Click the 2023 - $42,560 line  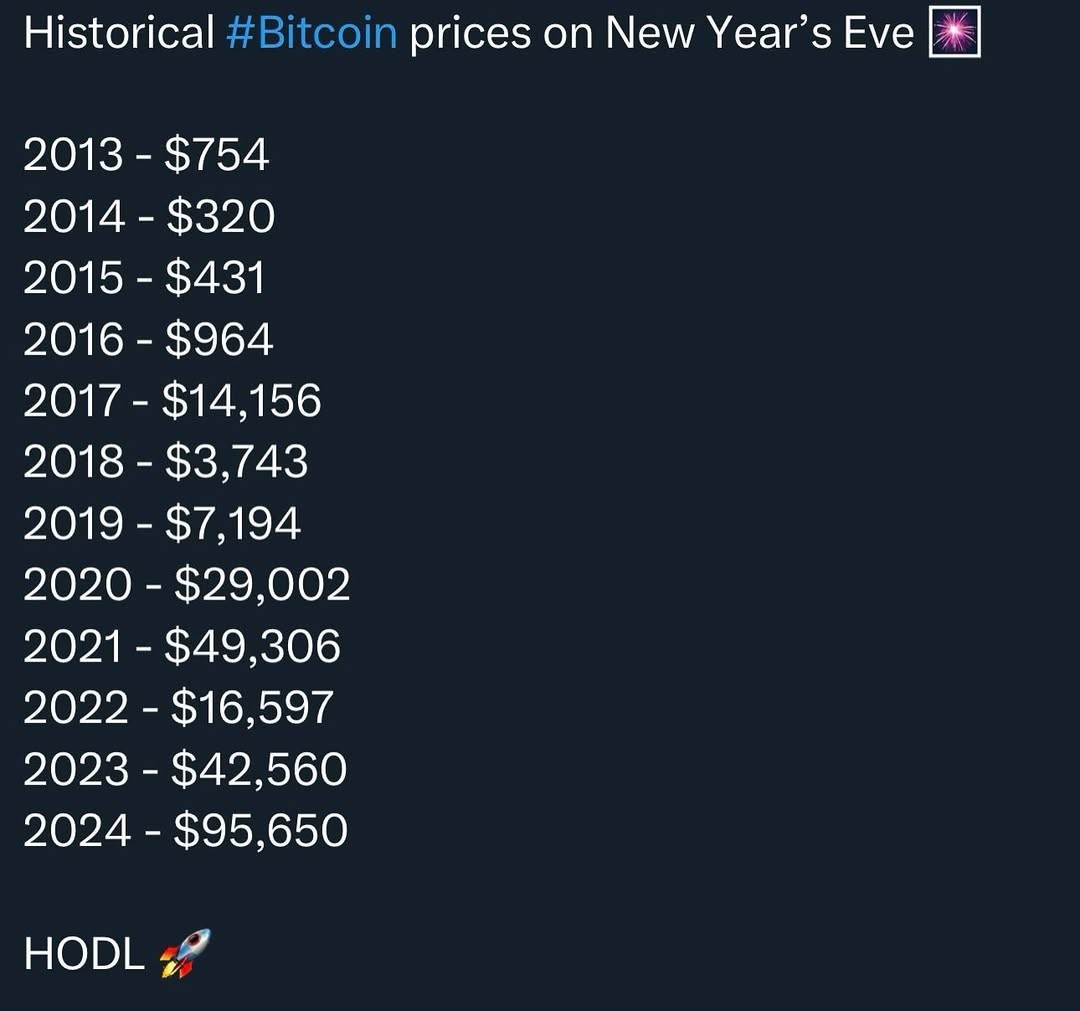click(x=185, y=769)
